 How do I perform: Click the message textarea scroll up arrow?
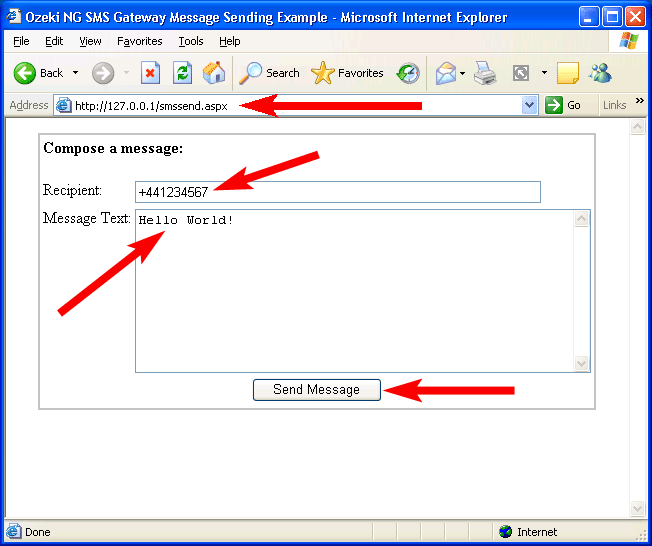coord(581,219)
